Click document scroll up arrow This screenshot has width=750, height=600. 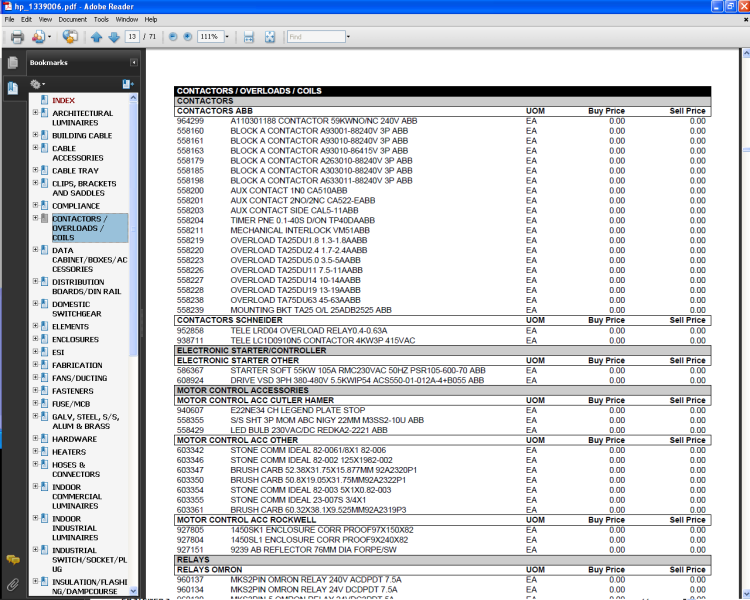746,54
